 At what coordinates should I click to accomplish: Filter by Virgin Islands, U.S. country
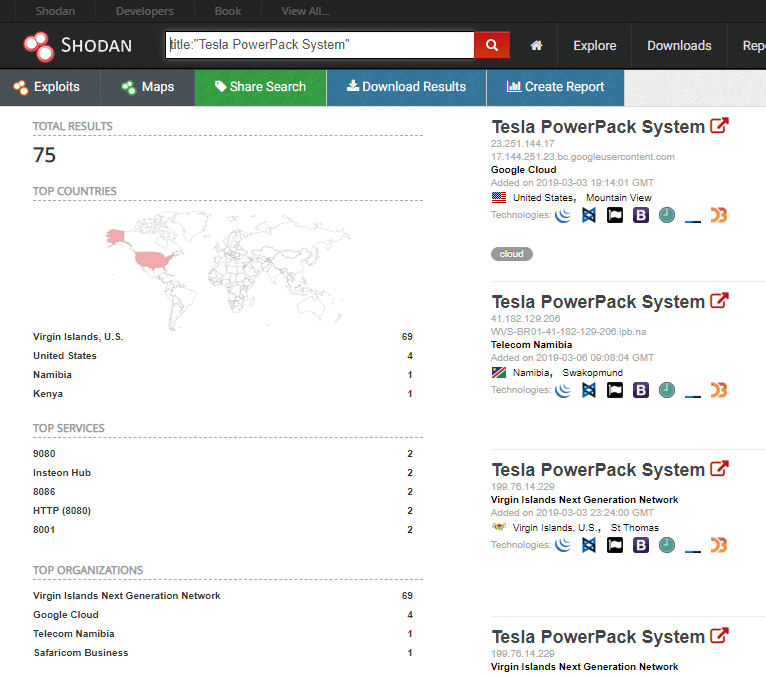(78, 337)
